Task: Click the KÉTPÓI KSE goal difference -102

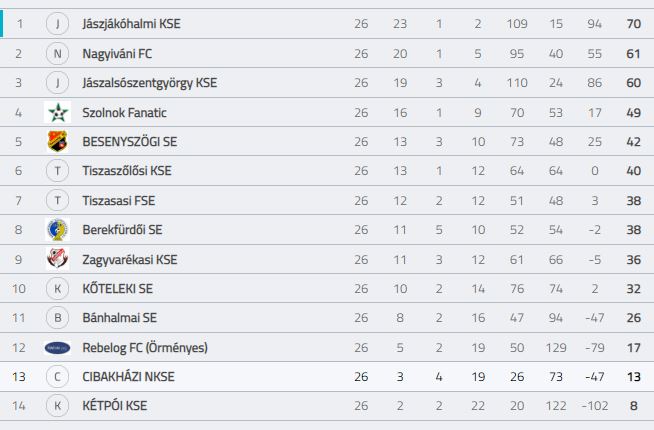Action: (595, 406)
